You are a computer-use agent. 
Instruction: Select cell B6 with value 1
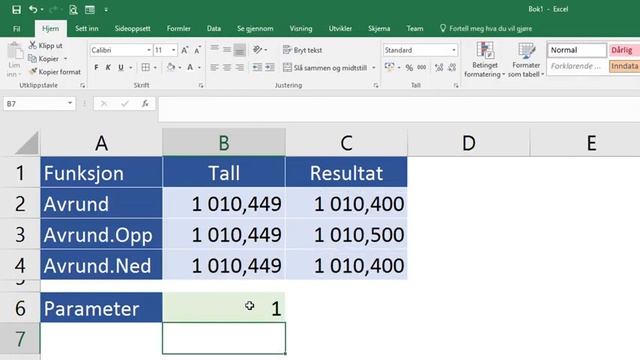point(224,307)
